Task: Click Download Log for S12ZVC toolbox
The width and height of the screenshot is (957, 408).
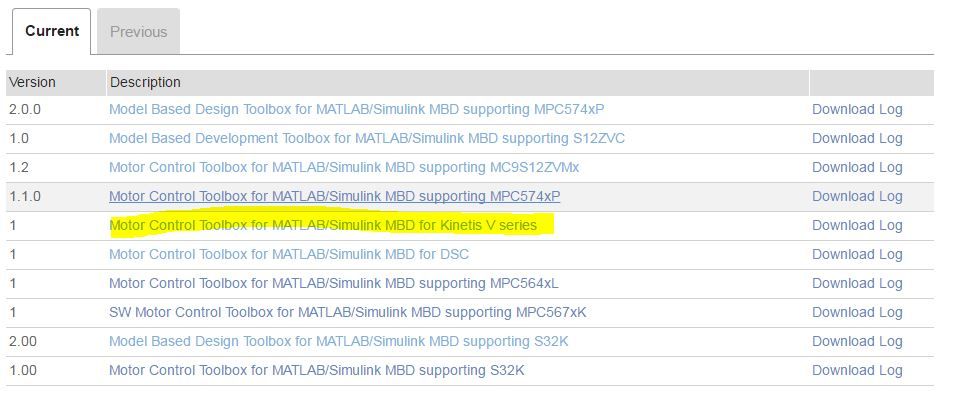Action: (x=857, y=138)
